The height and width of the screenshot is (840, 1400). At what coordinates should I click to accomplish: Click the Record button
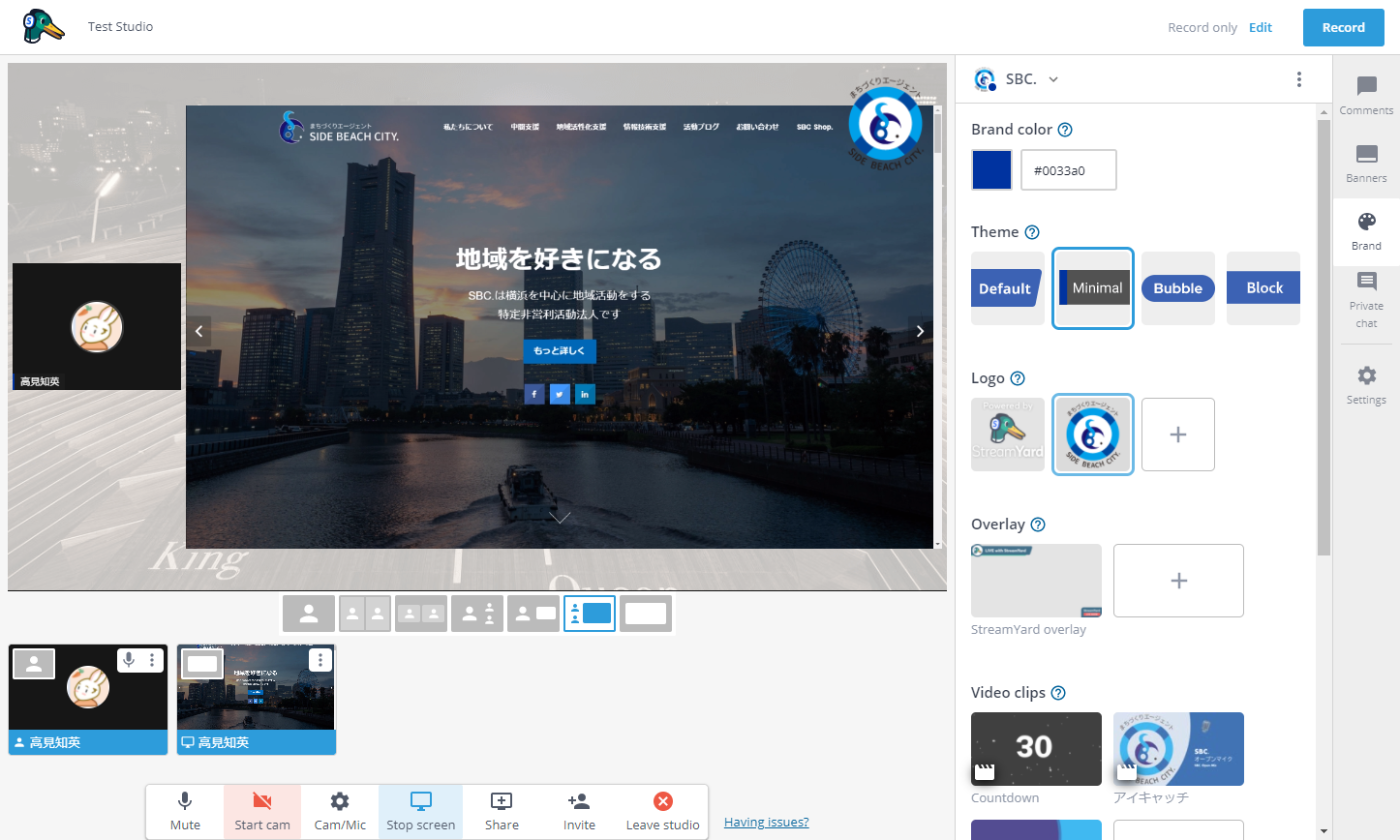pyautogui.click(x=1343, y=28)
